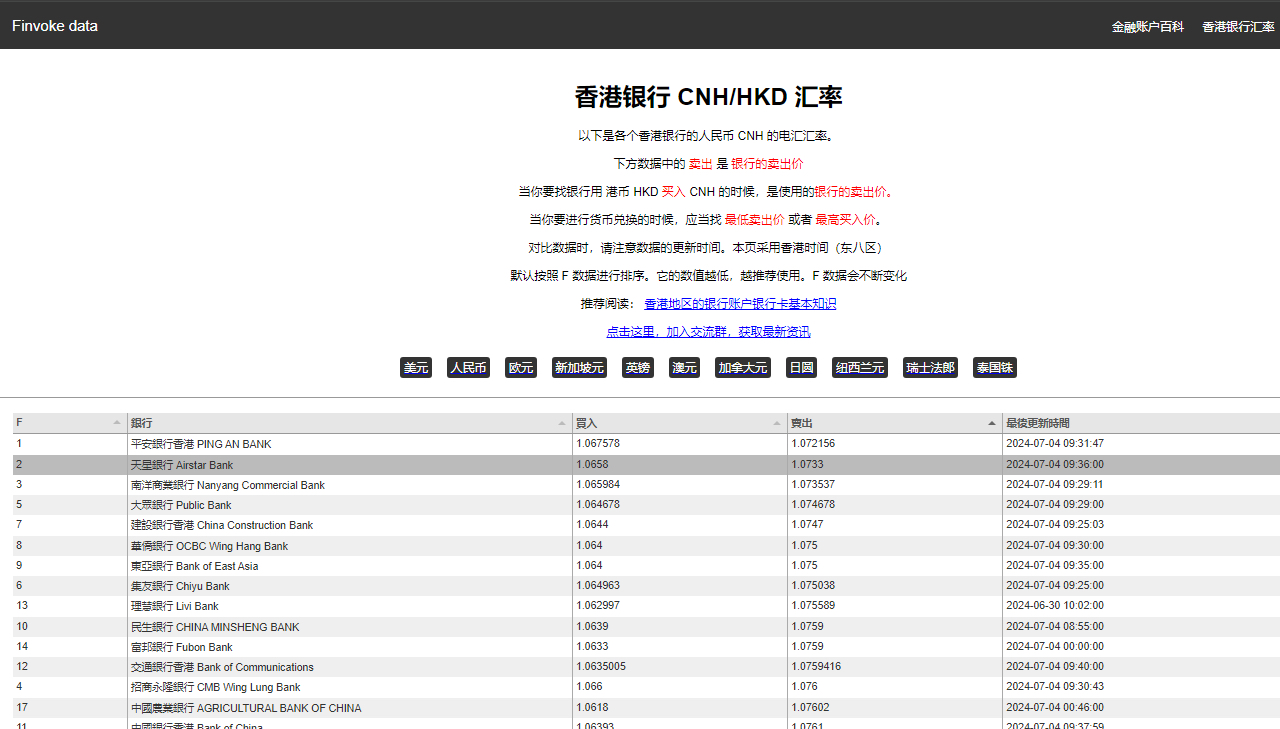Viewport: 1280px width, 729px height.
Task: Select the 英镑 currency button
Action: pos(638,368)
